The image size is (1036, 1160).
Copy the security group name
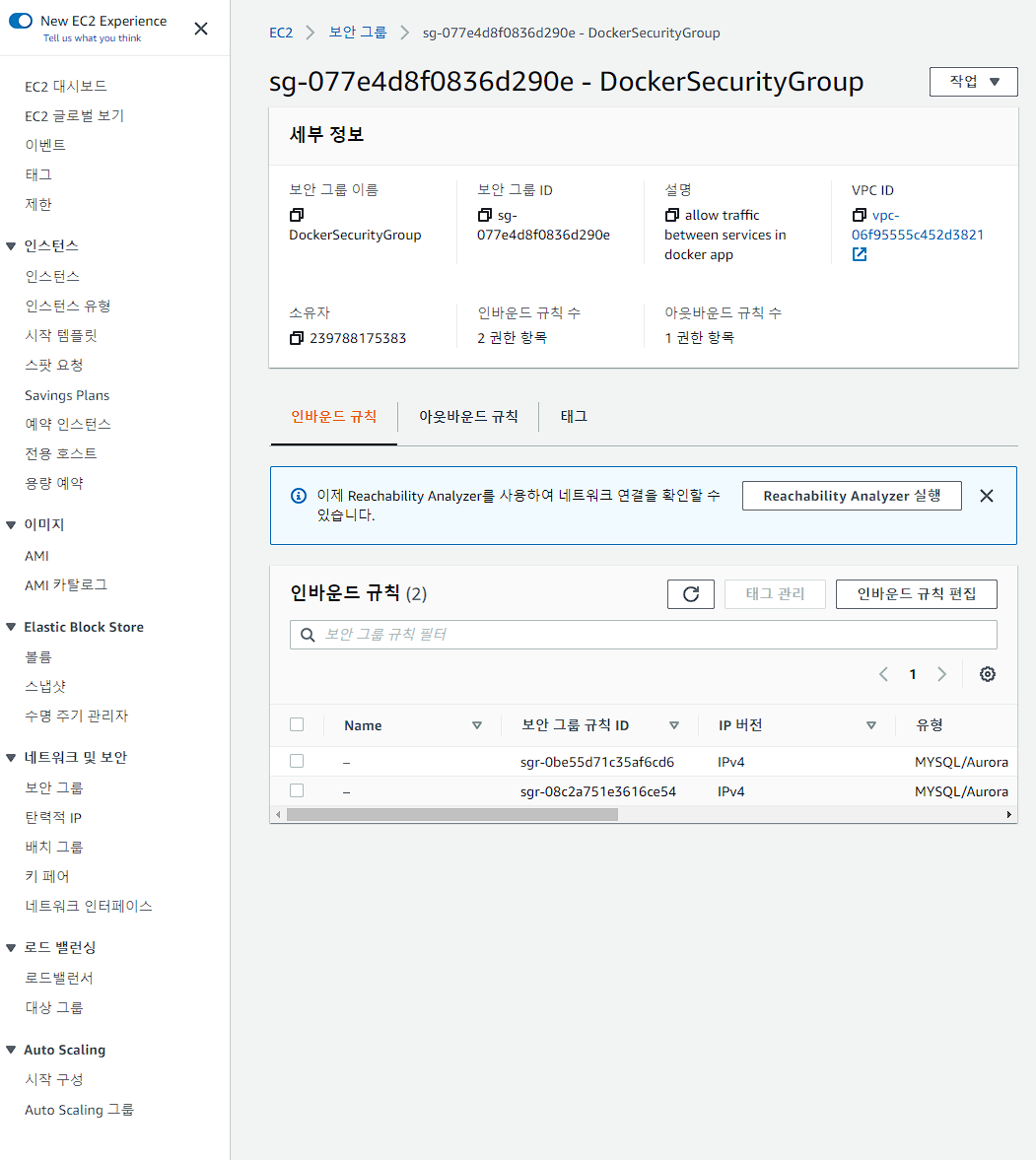point(297,215)
